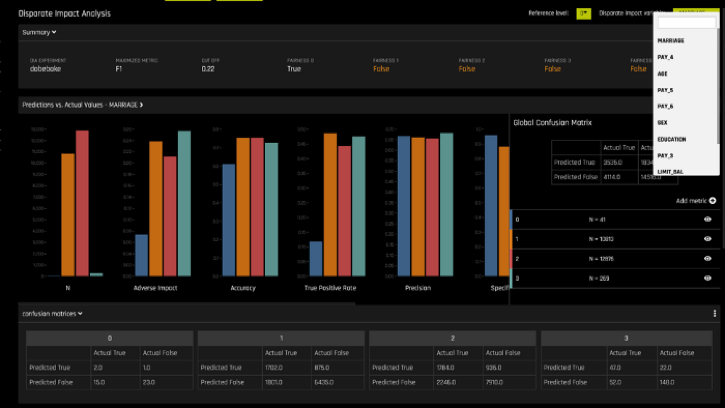Click the Accuracy chart label
This screenshot has height=408, width=725.
(x=242, y=288)
